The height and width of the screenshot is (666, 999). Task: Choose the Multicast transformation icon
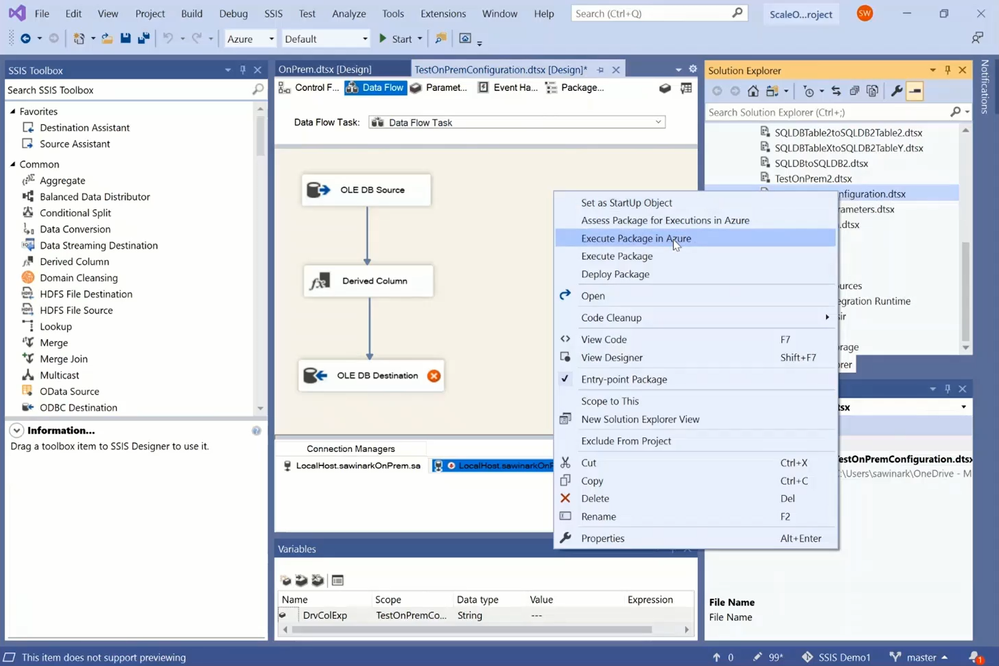28,375
